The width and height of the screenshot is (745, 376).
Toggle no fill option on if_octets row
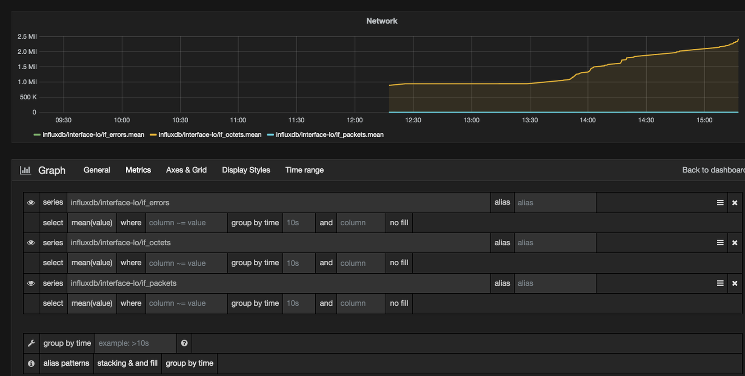coord(399,263)
